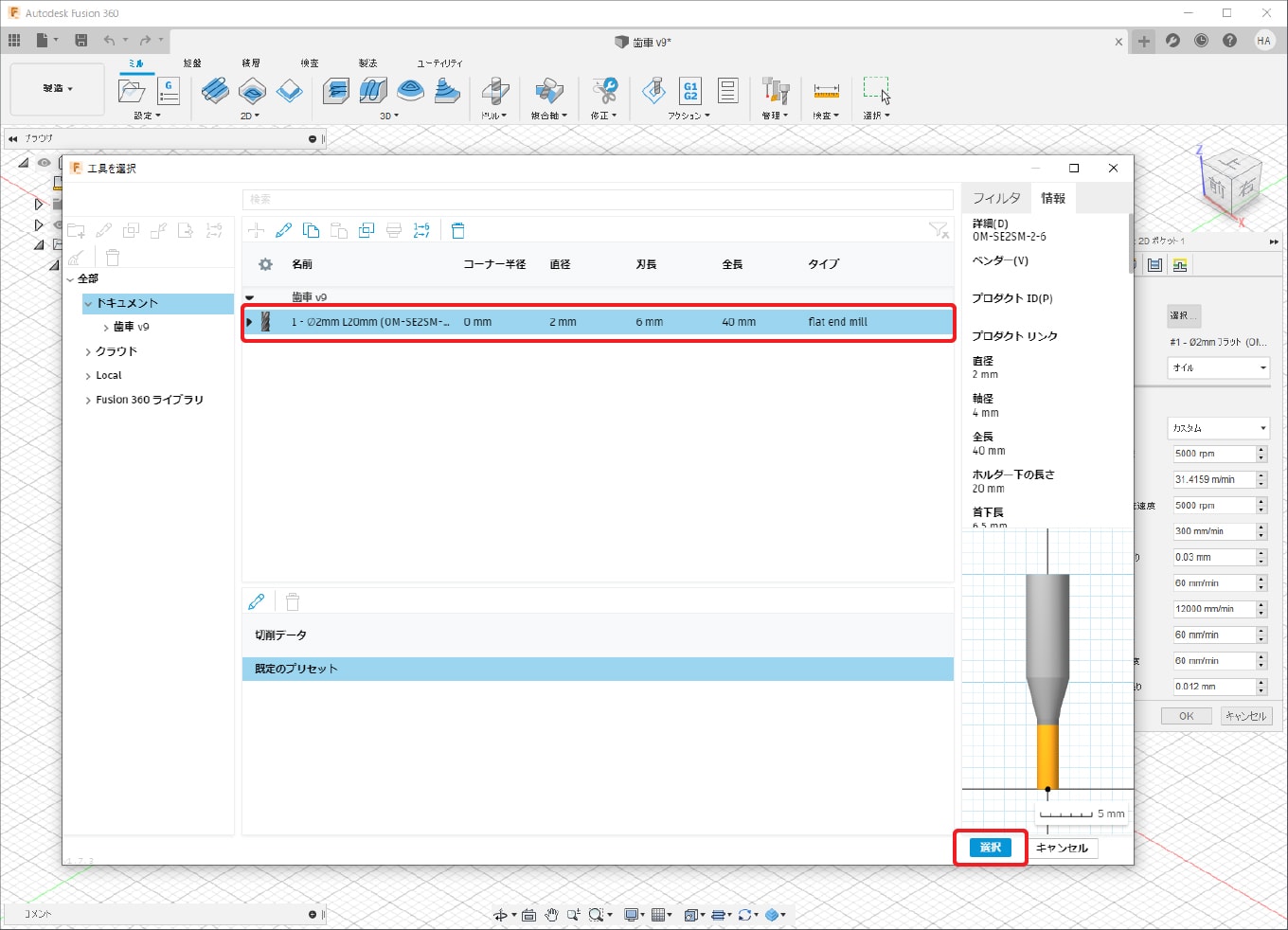This screenshot has height=930, width=1288.
Task: Open column settings gear icon
Action: point(266,264)
